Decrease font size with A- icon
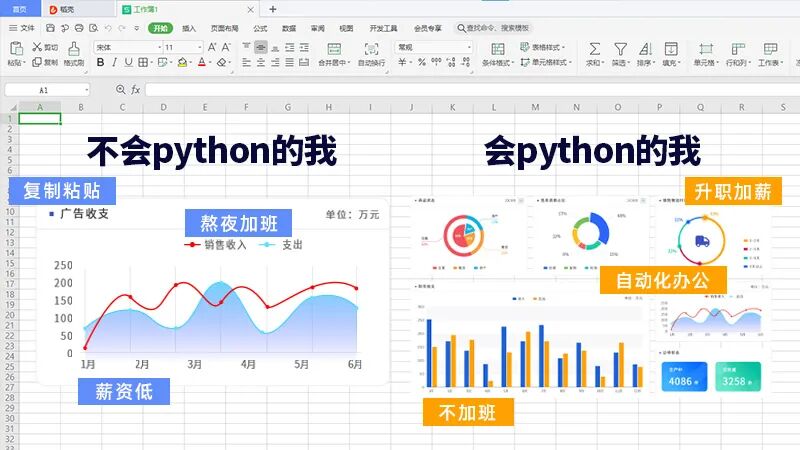This screenshot has height=450, width=800. [227, 47]
